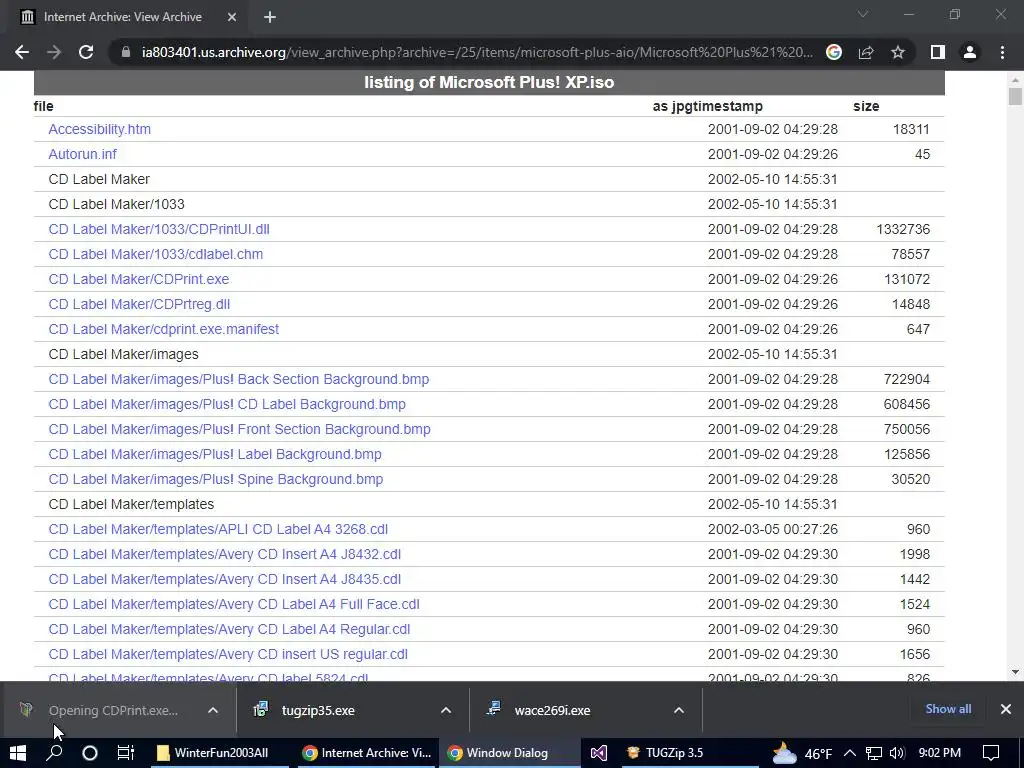Click the tab search chevron
The image size is (1024, 768).
[x=862, y=14]
